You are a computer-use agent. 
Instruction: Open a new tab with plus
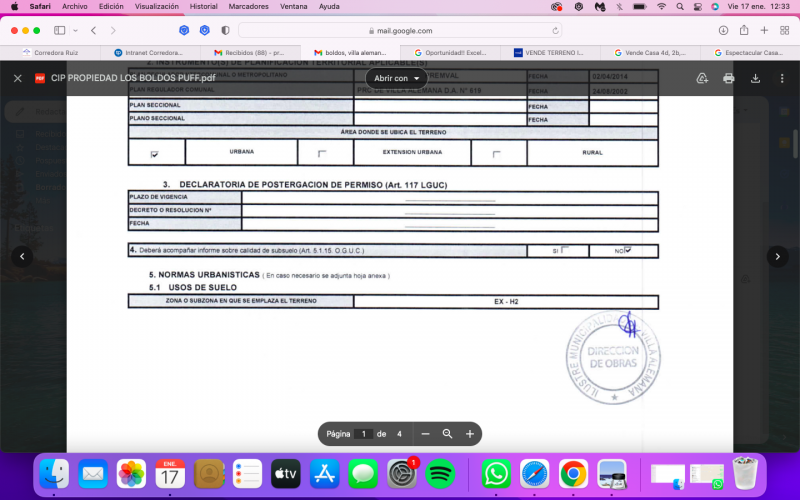pyautogui.click(x=764, y=31)
